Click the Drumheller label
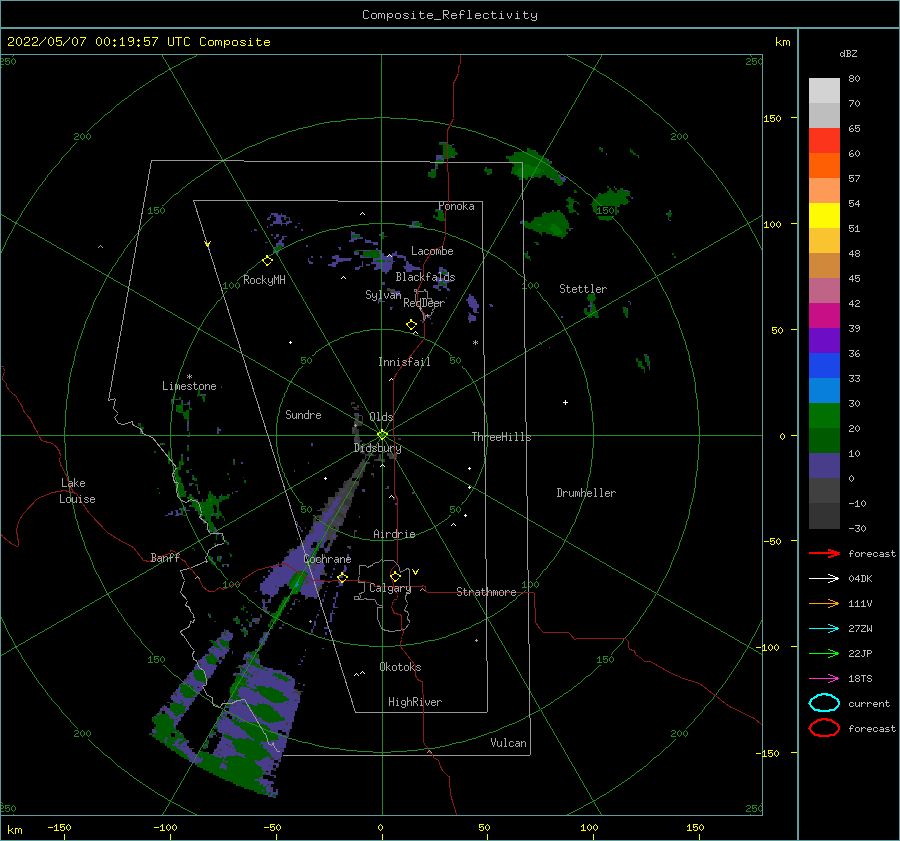This screenshot has height=841, width=900. [x=586, y=493]
